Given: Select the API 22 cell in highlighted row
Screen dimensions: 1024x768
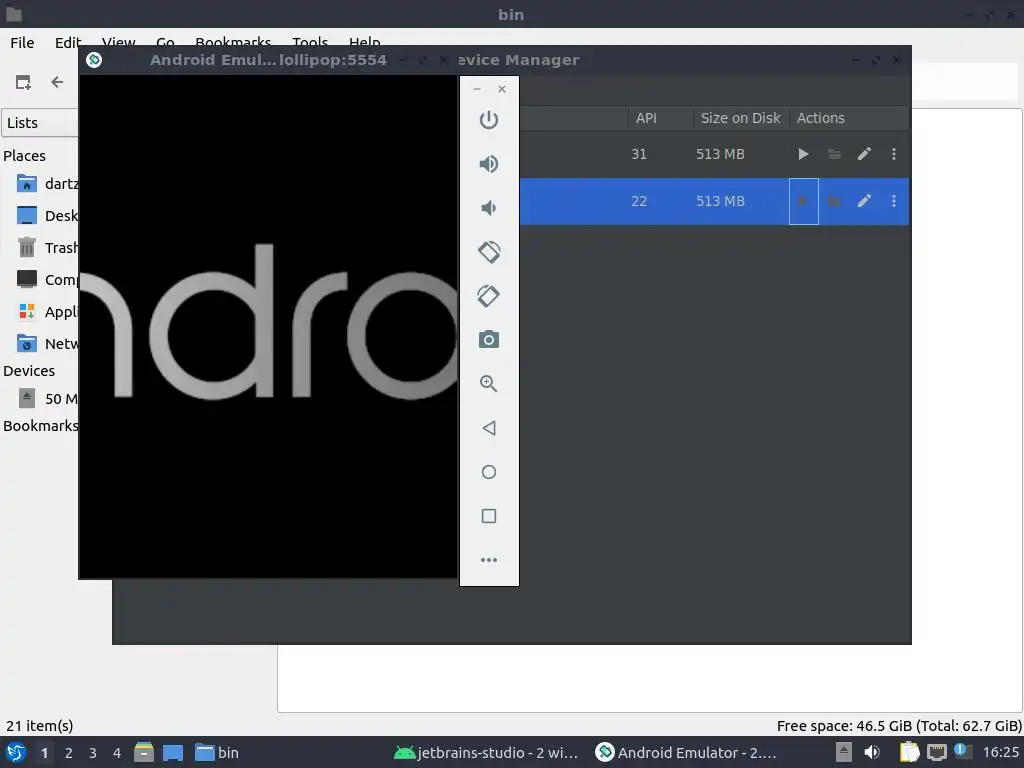Looking at the screenshot, I should (639, 201).
